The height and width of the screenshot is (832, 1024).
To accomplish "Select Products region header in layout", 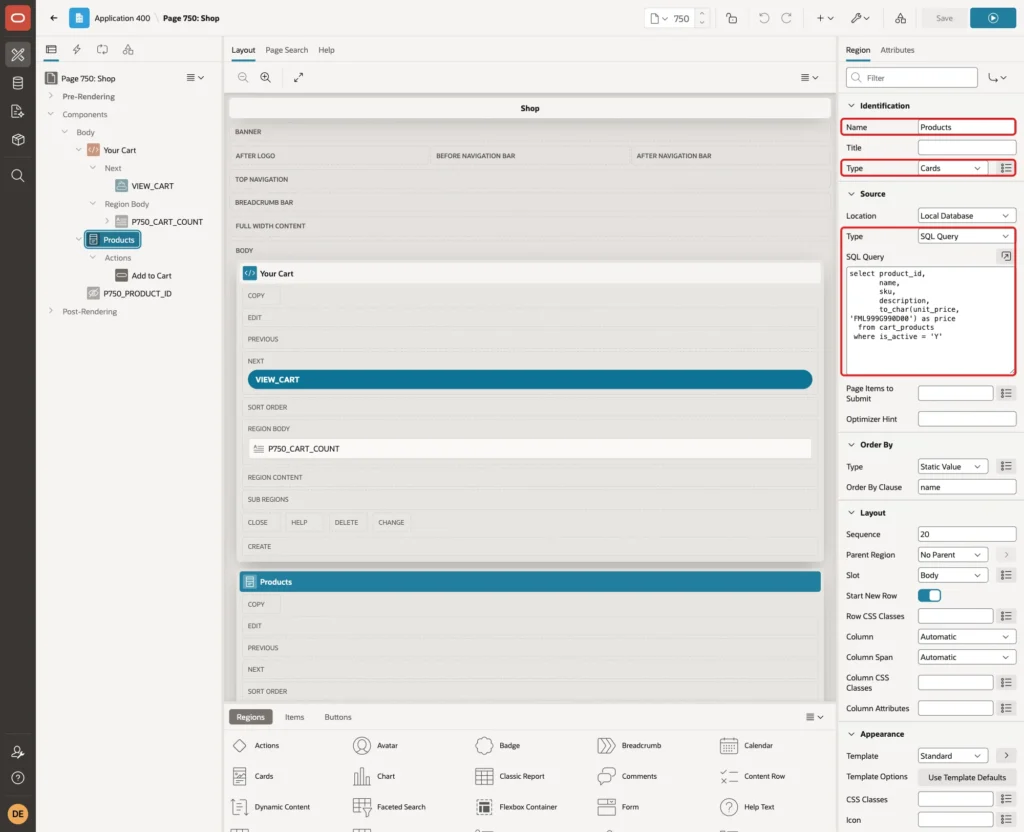I will point(530,582).
